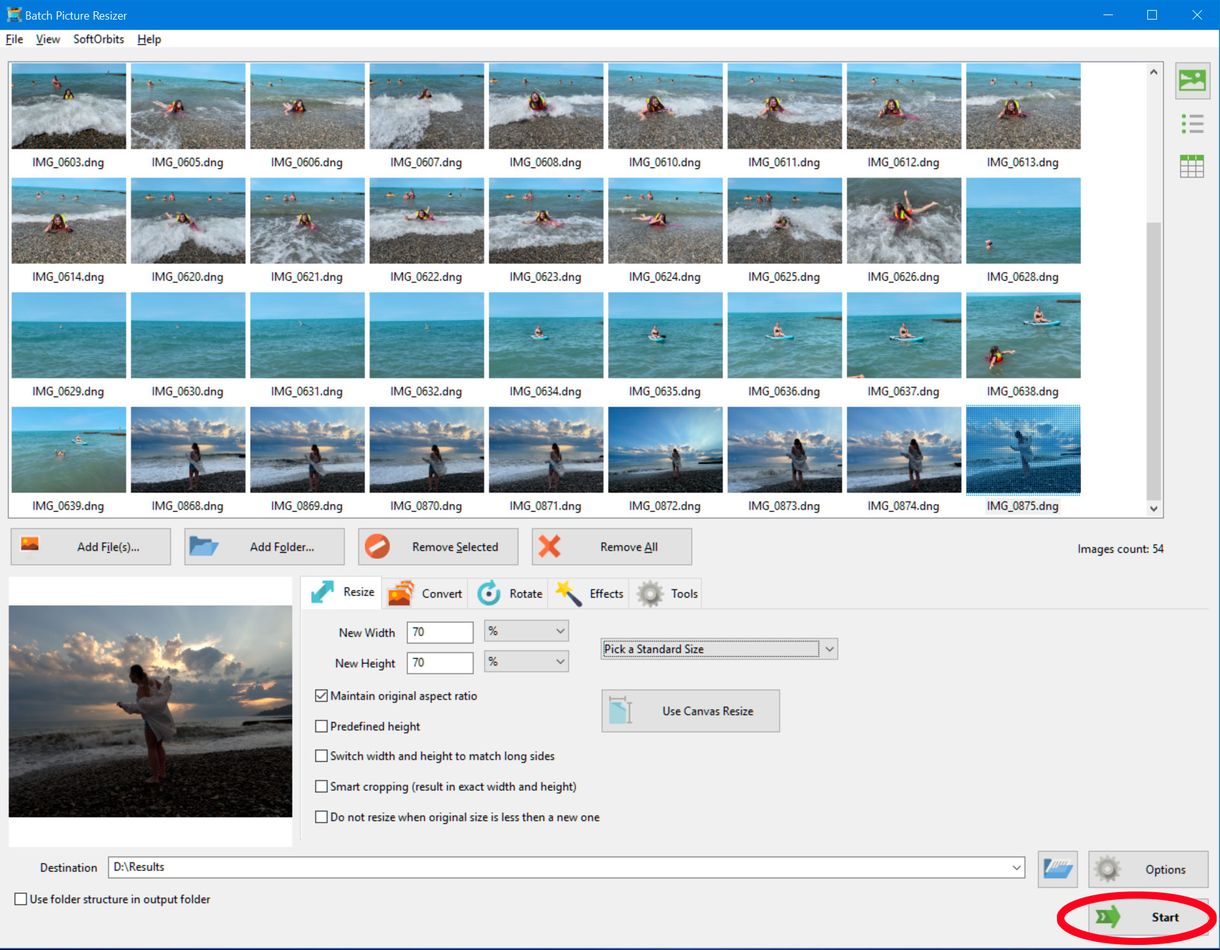Open the Pick a Standard Size dropdown
This screenshot has width=1220, height=950.
(x=829, y=648)
